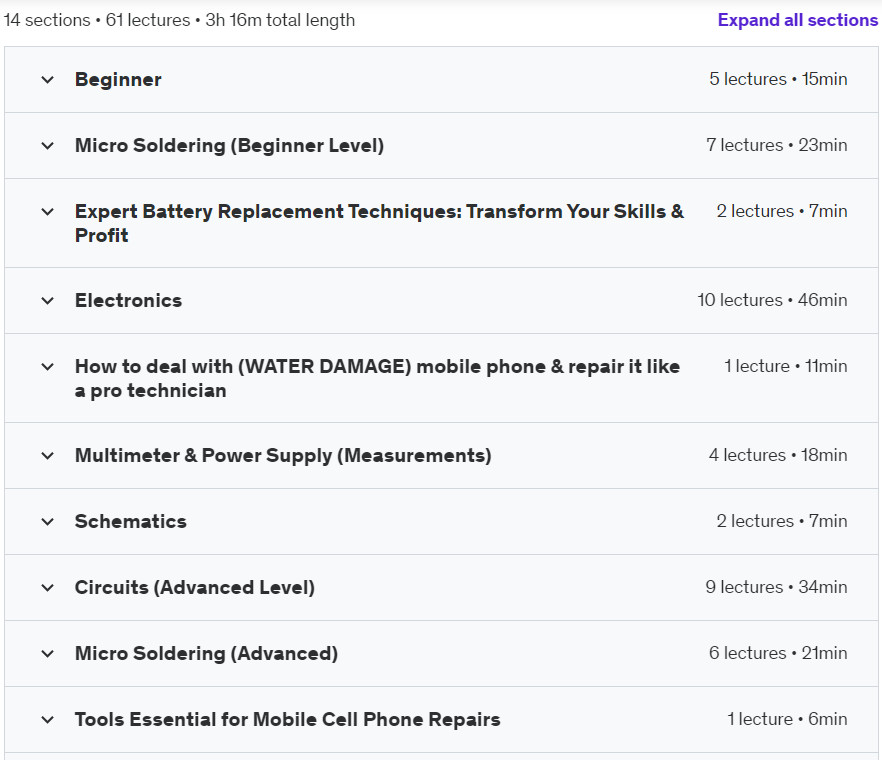Viewport: 882px width, 760px height.
Task: Expand Micro Soldering (Advanced) chevron
Action: coord(48,654)
